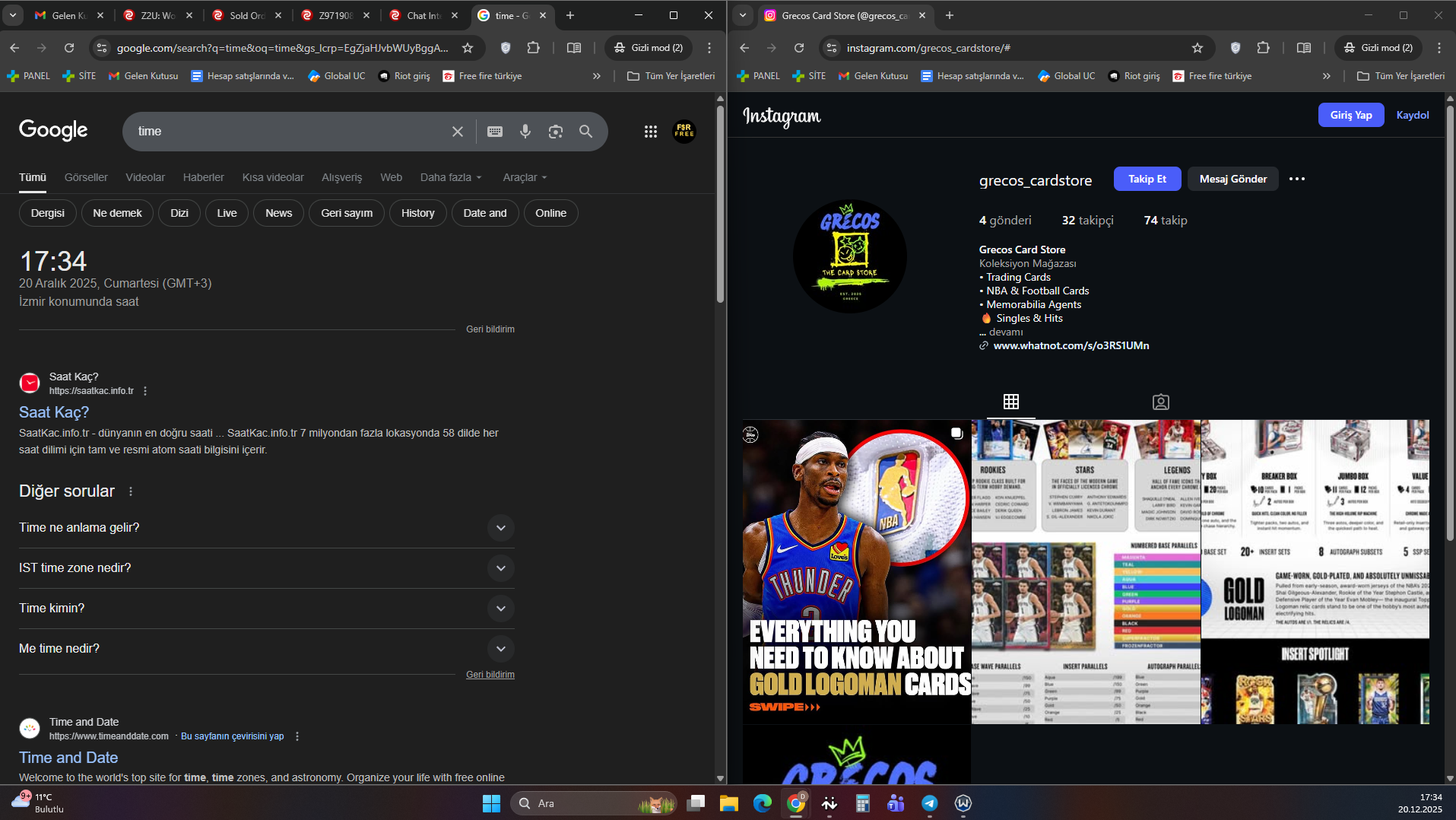Open the on-screen keyboard input tool in Google search
Image resolution: width=1456 pixels, height=820 pixels.
pos(495,132)
